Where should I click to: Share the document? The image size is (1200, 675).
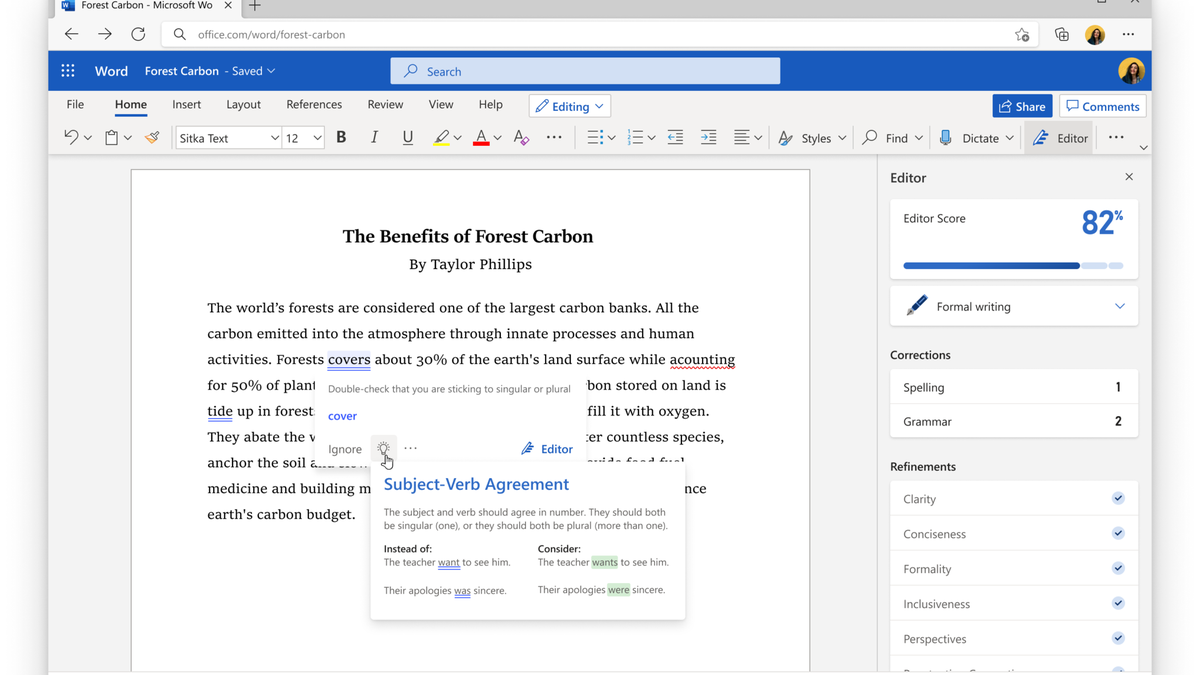[1022, 105]
